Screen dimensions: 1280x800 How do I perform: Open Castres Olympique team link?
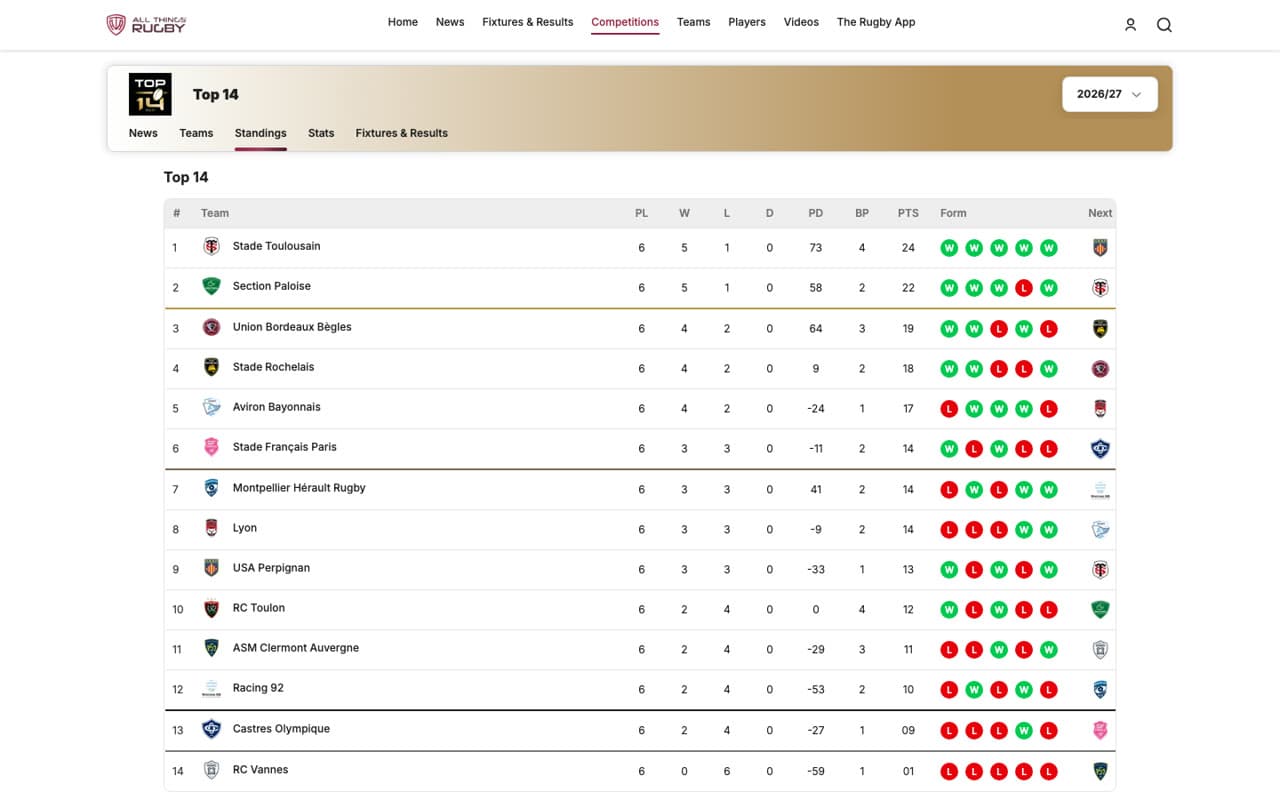point(281,729)
